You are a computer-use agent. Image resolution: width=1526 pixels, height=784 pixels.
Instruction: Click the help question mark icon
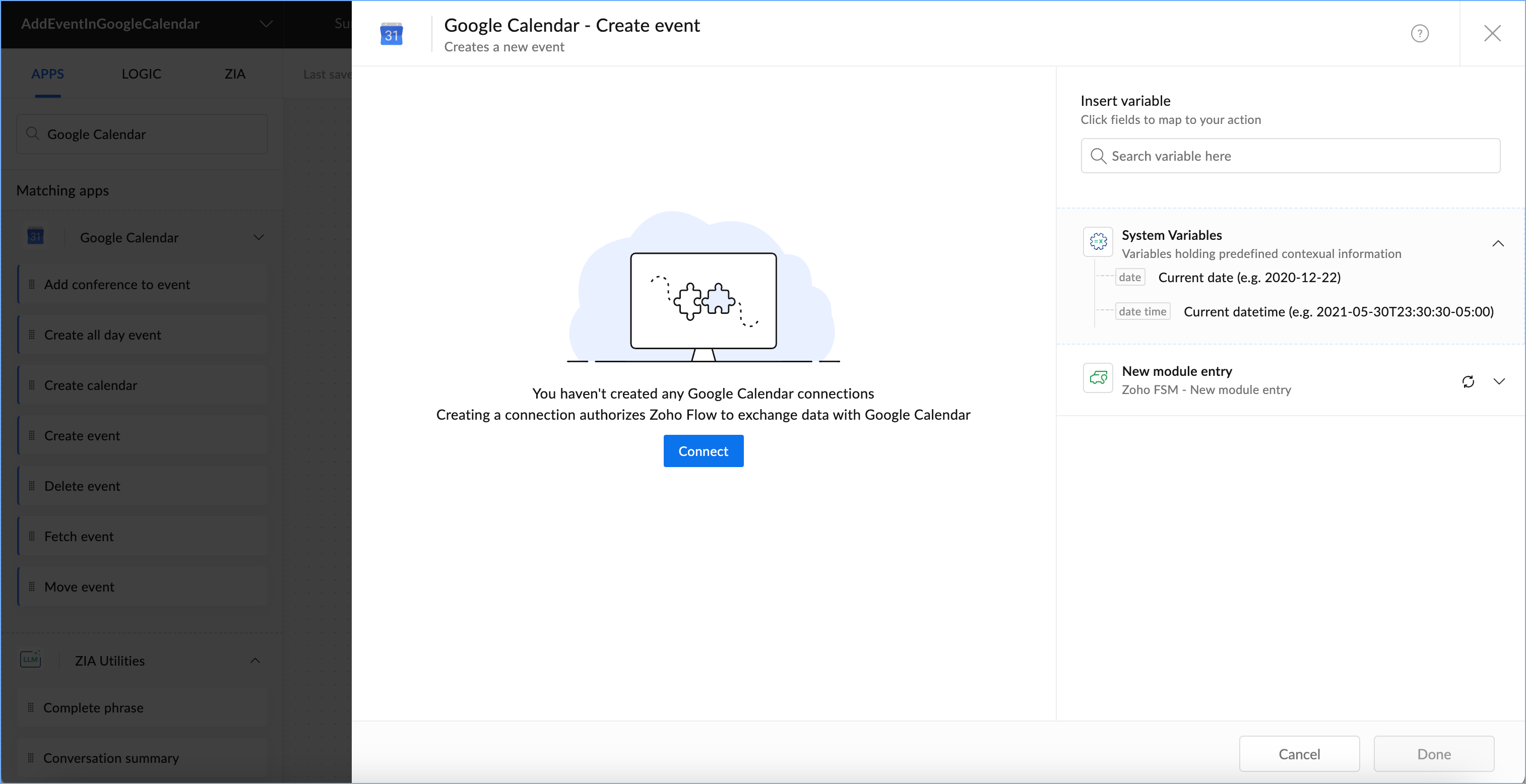tap(1419, 33)
